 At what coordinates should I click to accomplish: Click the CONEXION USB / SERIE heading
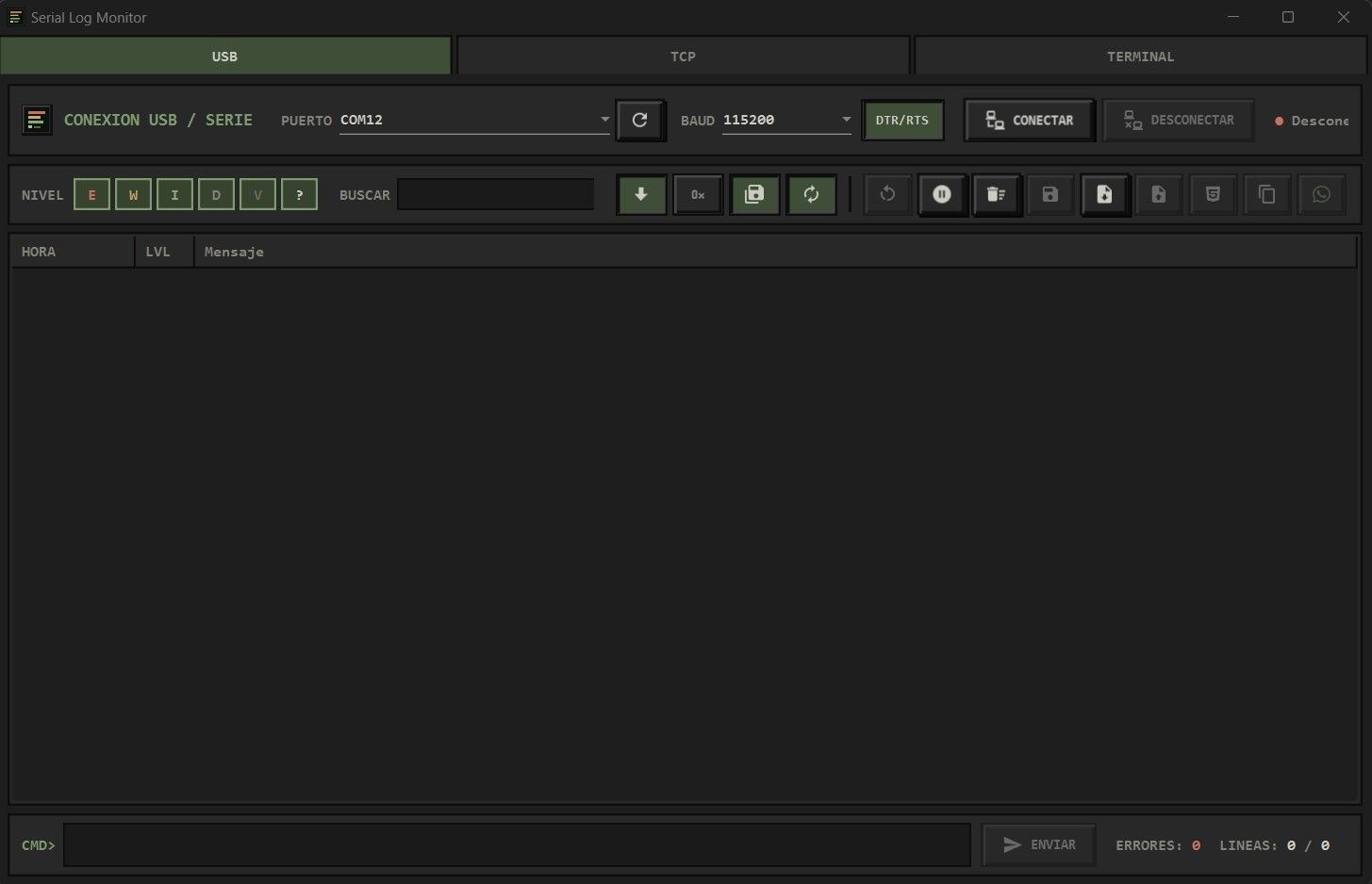[158, 121]
